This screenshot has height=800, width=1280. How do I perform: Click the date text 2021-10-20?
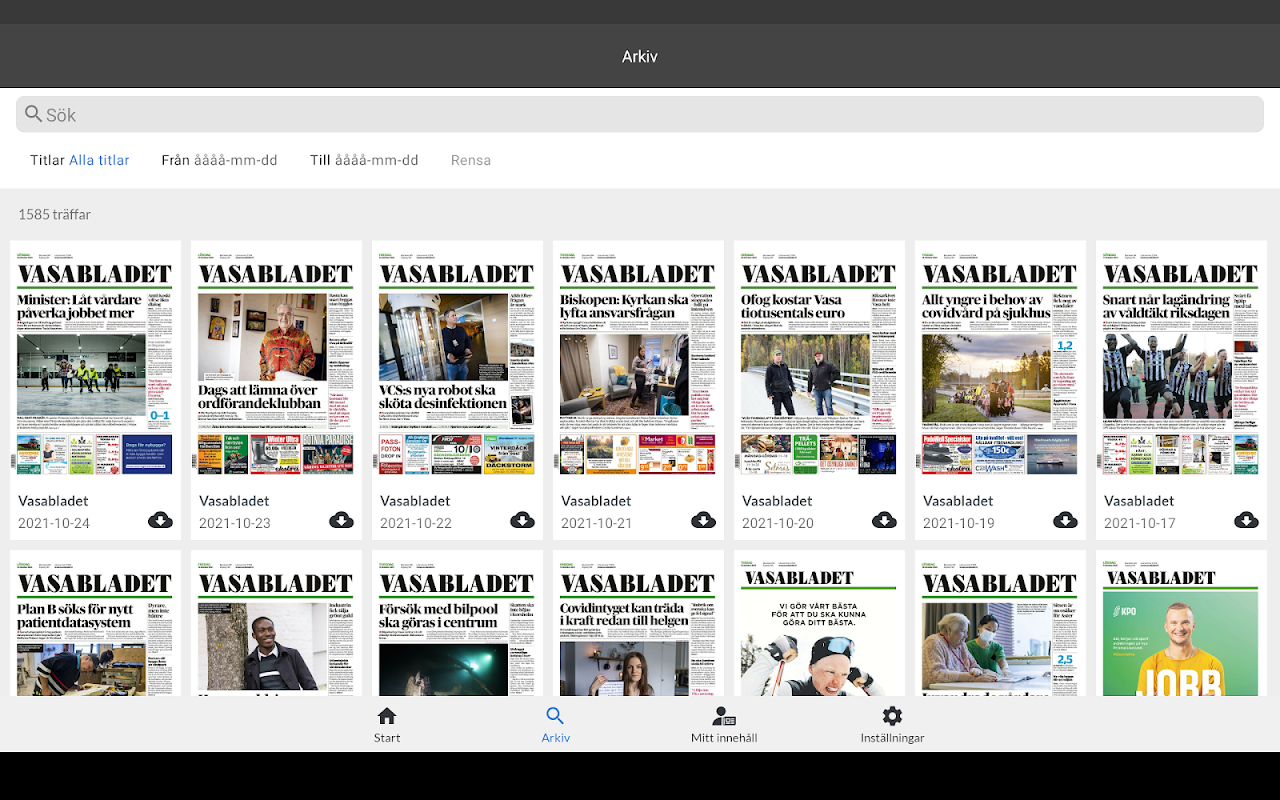click(x=778, y=523)
